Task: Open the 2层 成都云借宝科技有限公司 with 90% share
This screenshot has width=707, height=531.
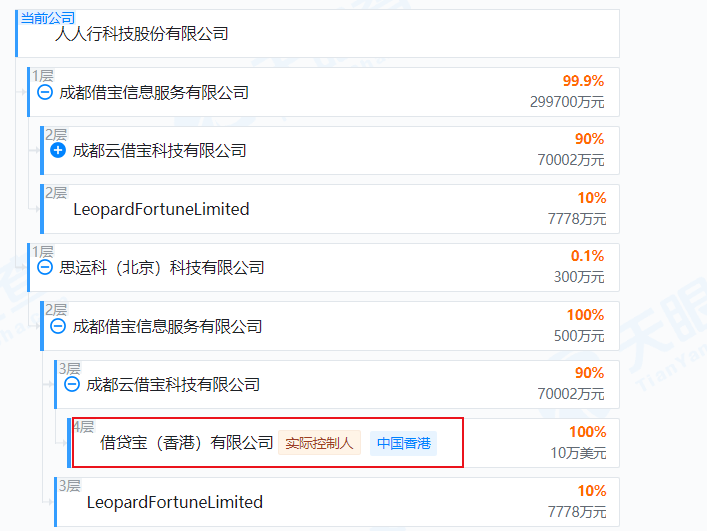Action: click(x=159, y=150)
